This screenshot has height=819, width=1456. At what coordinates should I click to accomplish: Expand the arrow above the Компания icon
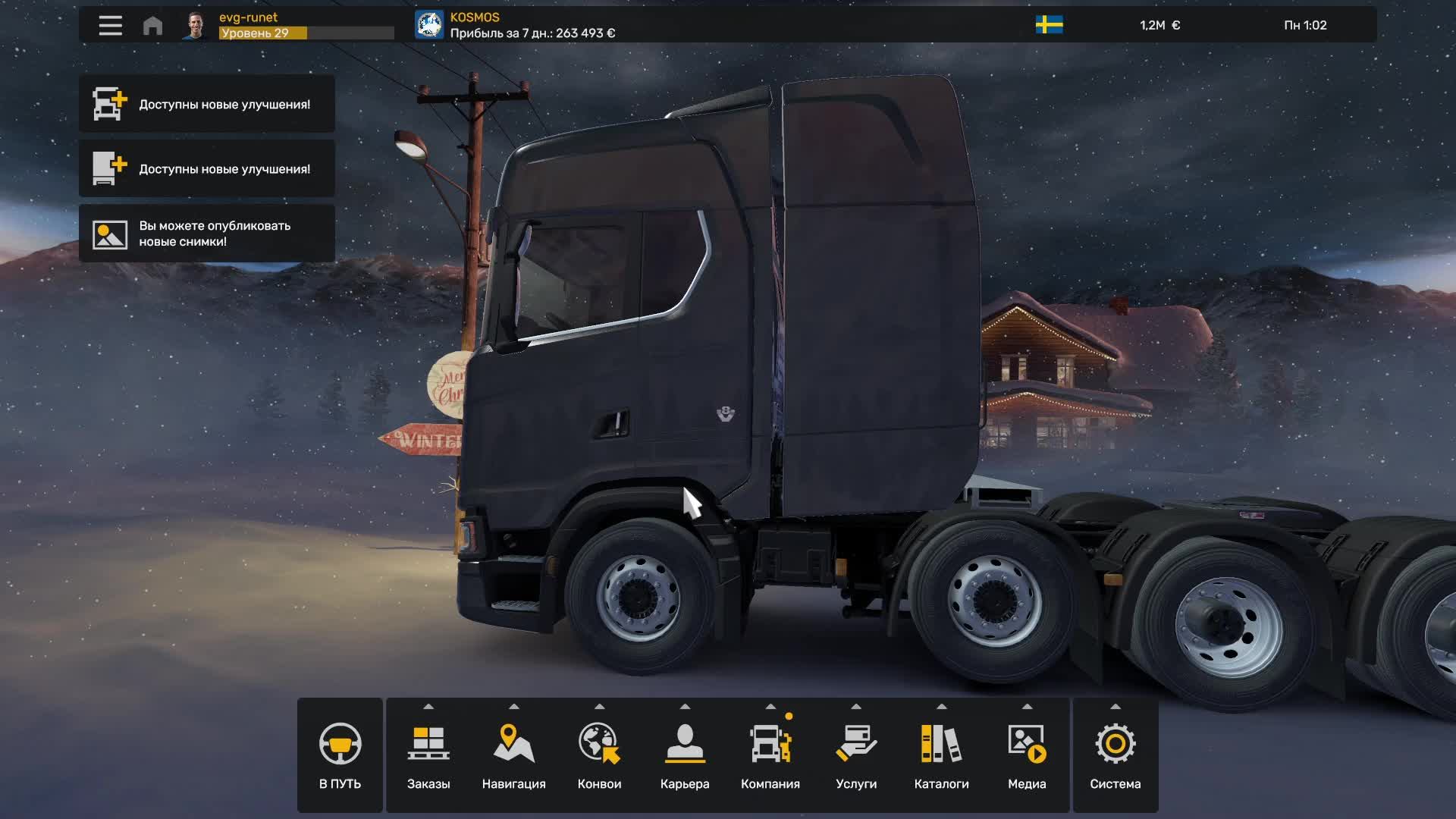coord(770,705)
